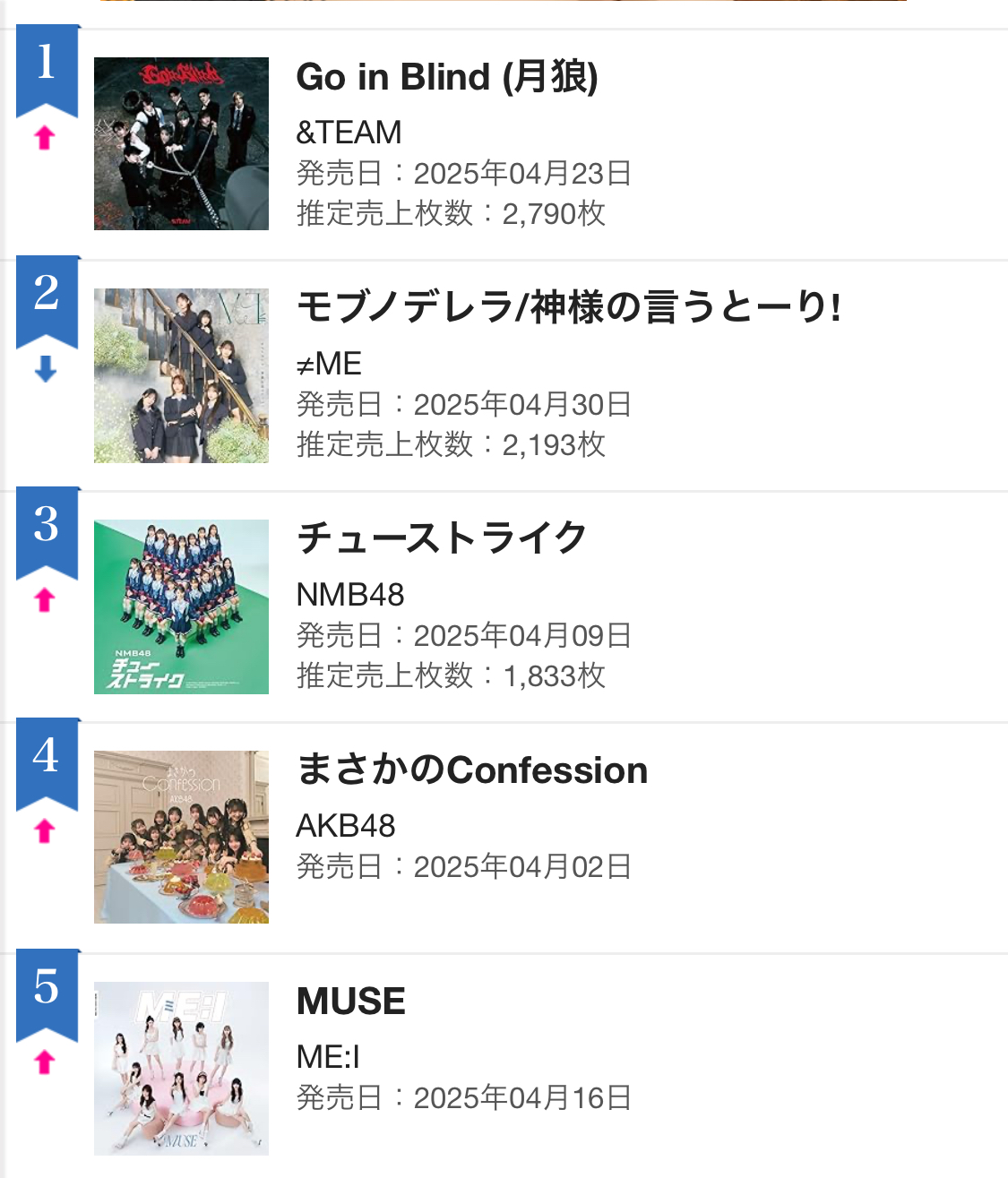
Task: Click the NMB48 green cover thumbnail
Action: (181, 606)
